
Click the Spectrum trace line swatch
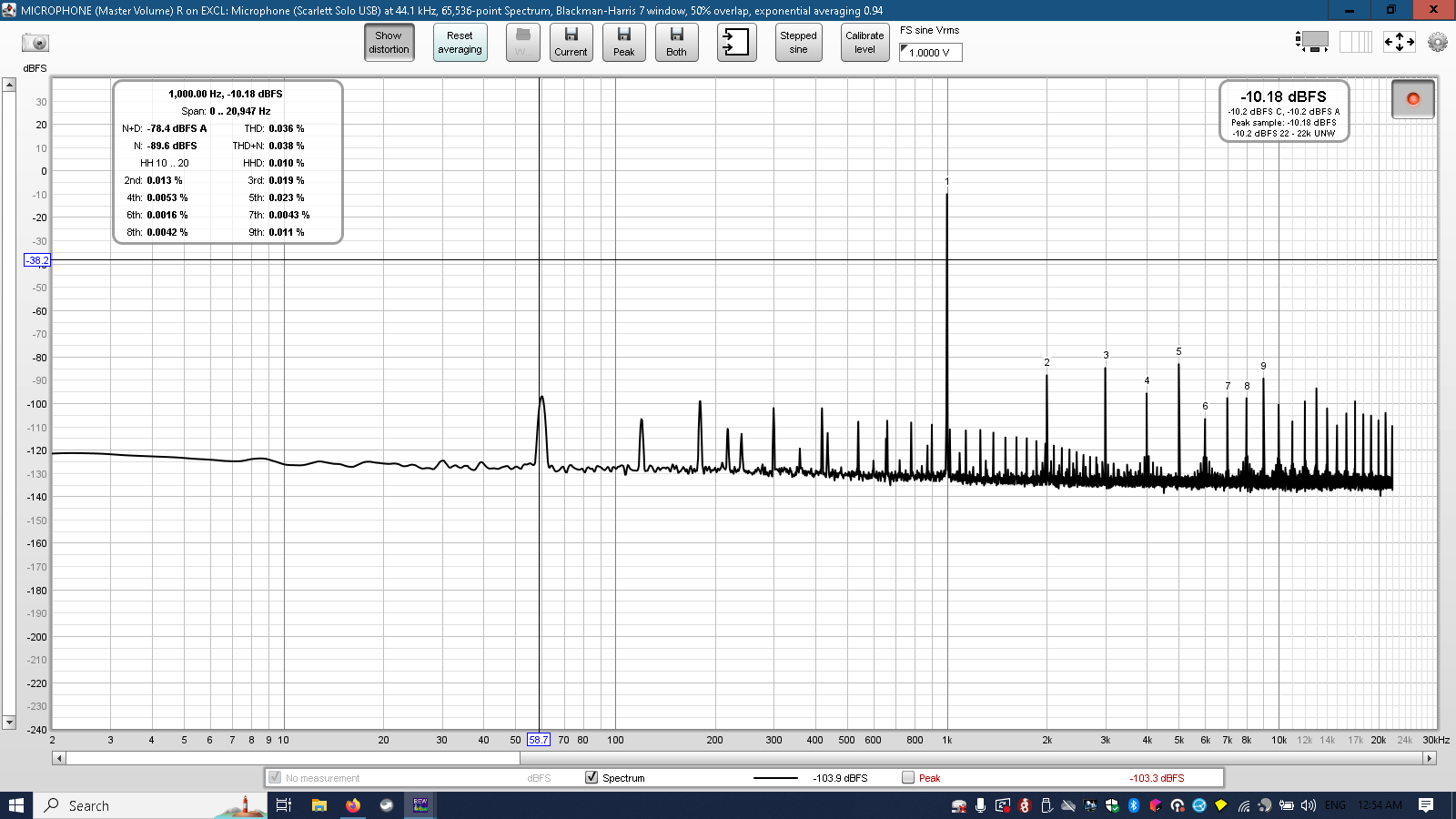(x=775, y=778)
